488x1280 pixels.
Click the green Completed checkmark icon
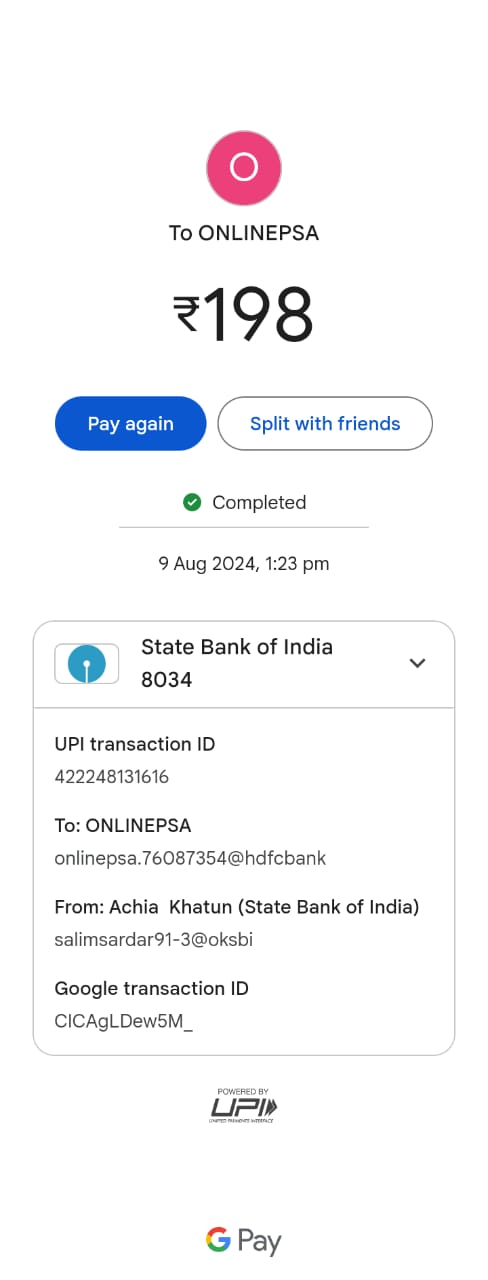pyautogui.click(x=193, y=502)
